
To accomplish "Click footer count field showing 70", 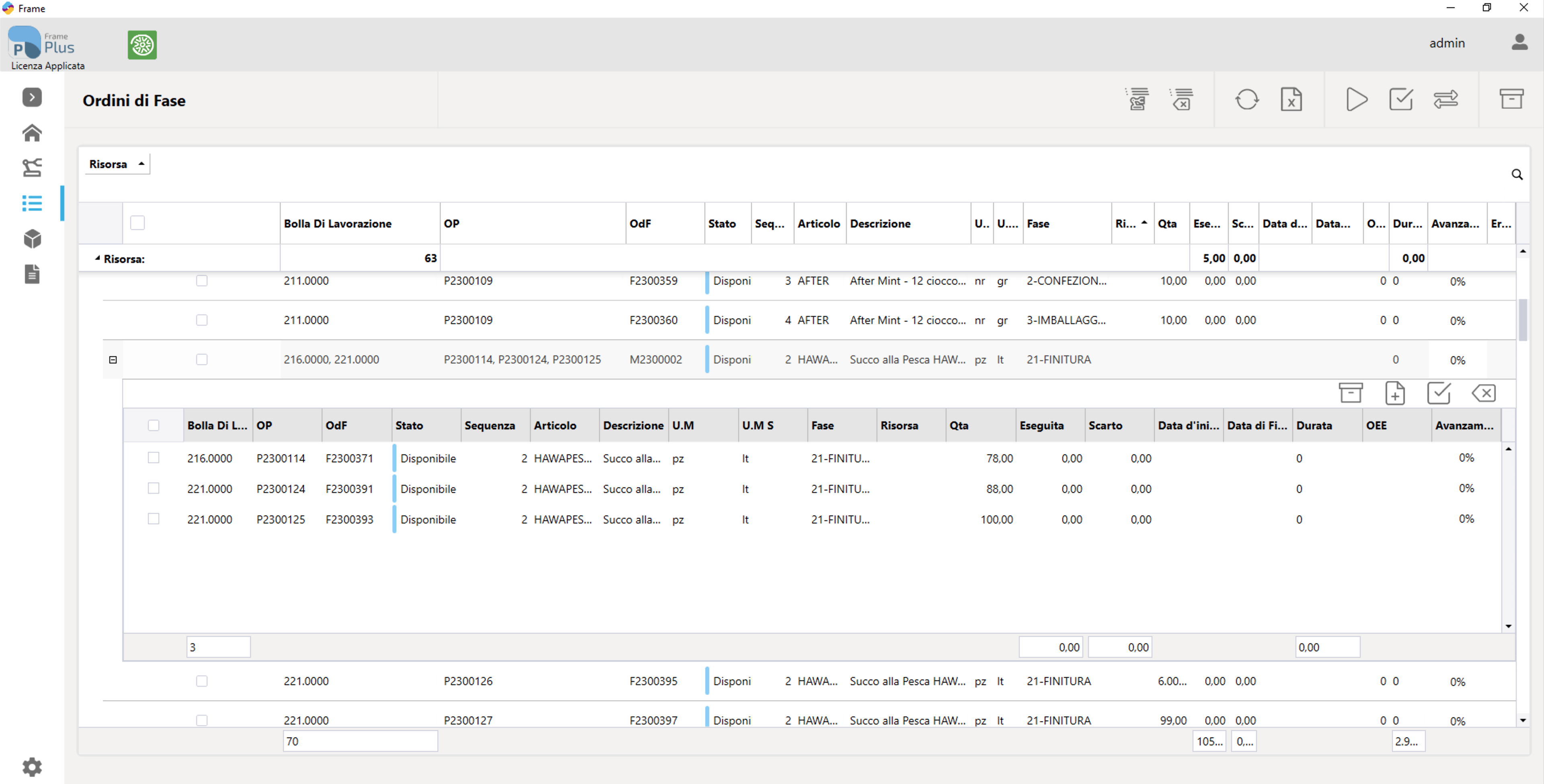I will tap(360, 741).
